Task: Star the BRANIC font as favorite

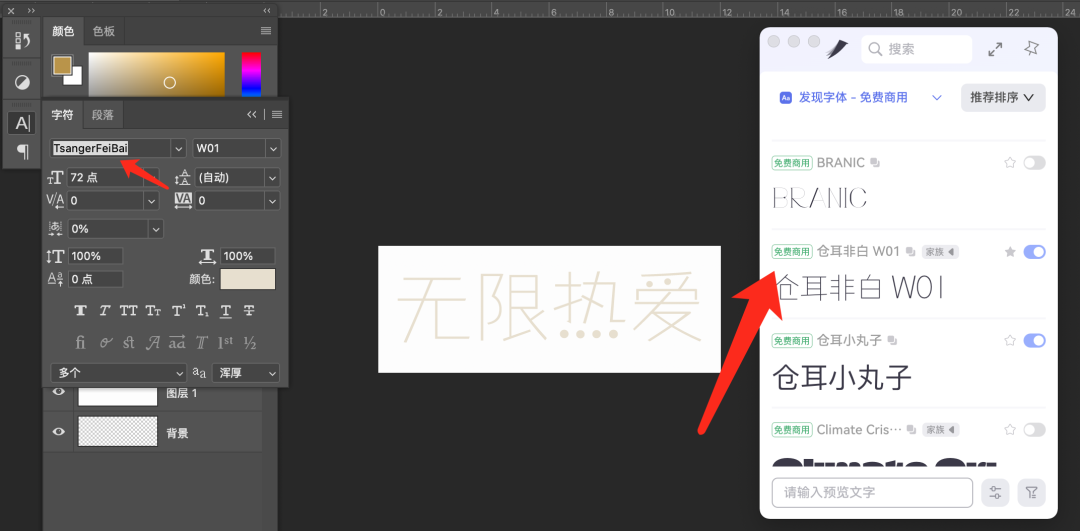Action: click(x=1009, y=162)
